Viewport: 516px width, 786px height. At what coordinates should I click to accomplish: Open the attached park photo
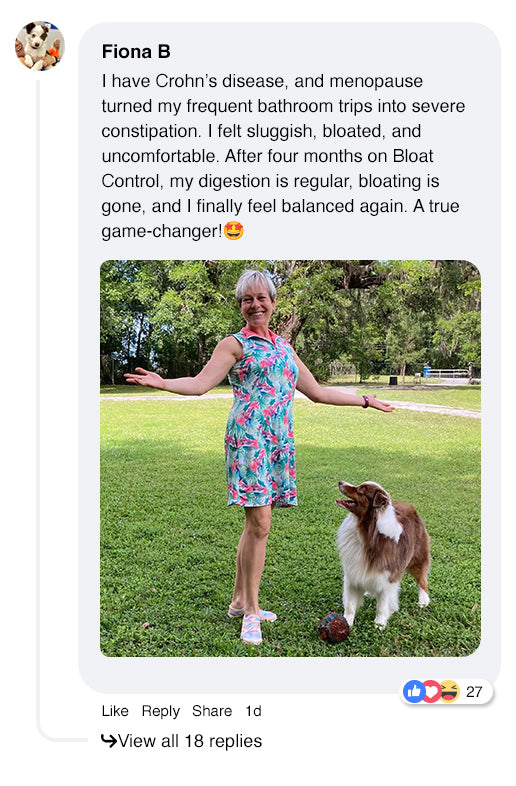pos(290,458)
